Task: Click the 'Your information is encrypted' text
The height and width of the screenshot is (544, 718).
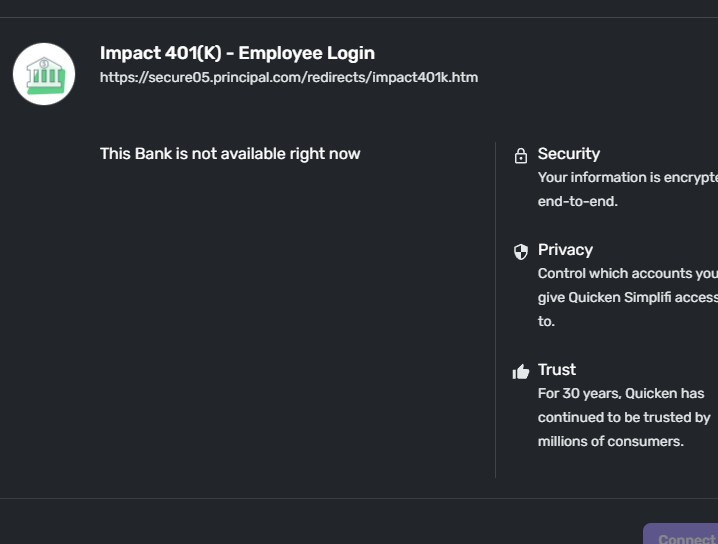Action: [627, 178]
